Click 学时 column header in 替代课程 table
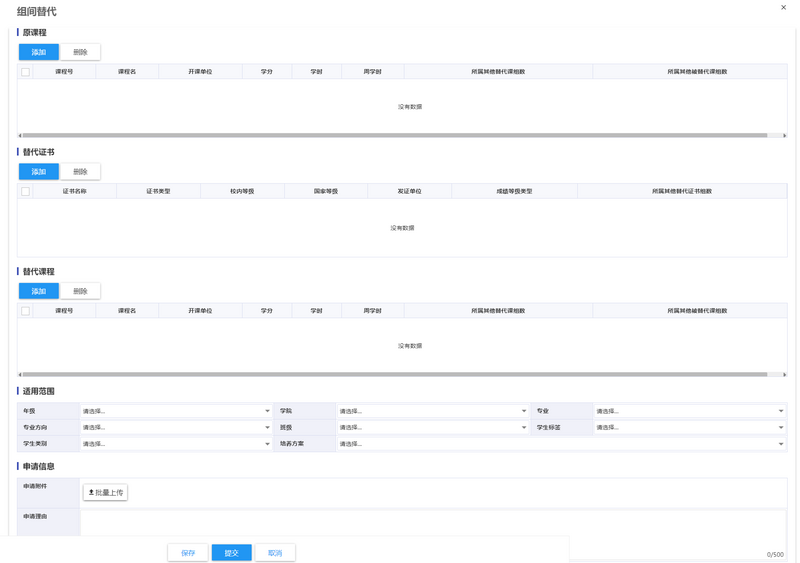Screen dimensions: 800x563 point(316,311)
